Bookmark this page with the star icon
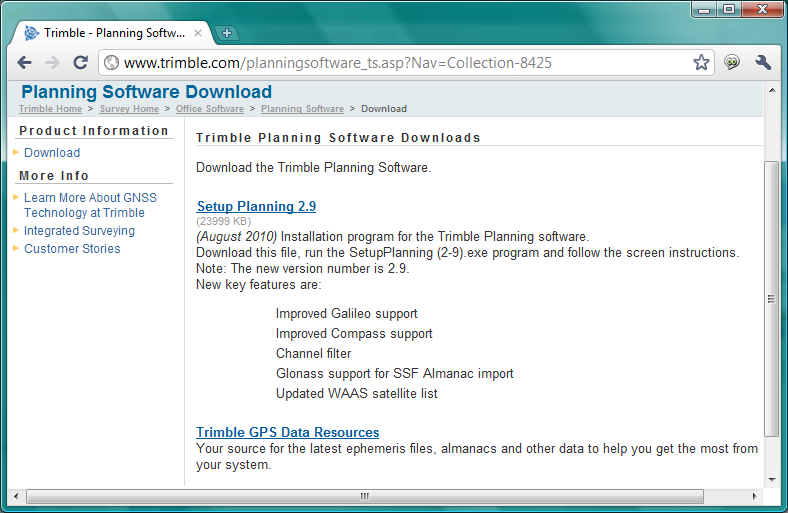The width and height of the screenshot is (788, 513). (701, 63)
